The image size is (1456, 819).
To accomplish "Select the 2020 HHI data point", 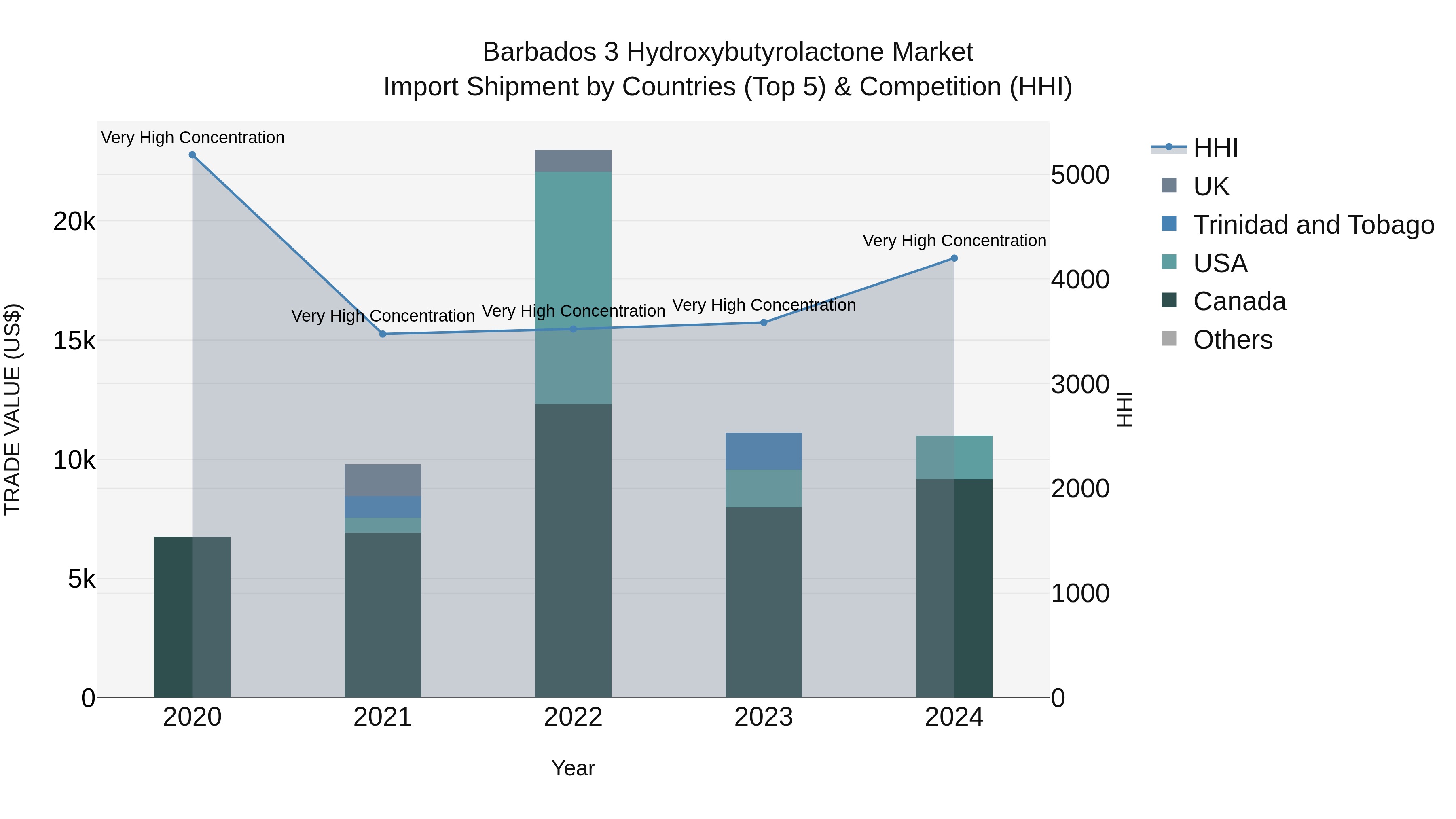I will point(192,155).
